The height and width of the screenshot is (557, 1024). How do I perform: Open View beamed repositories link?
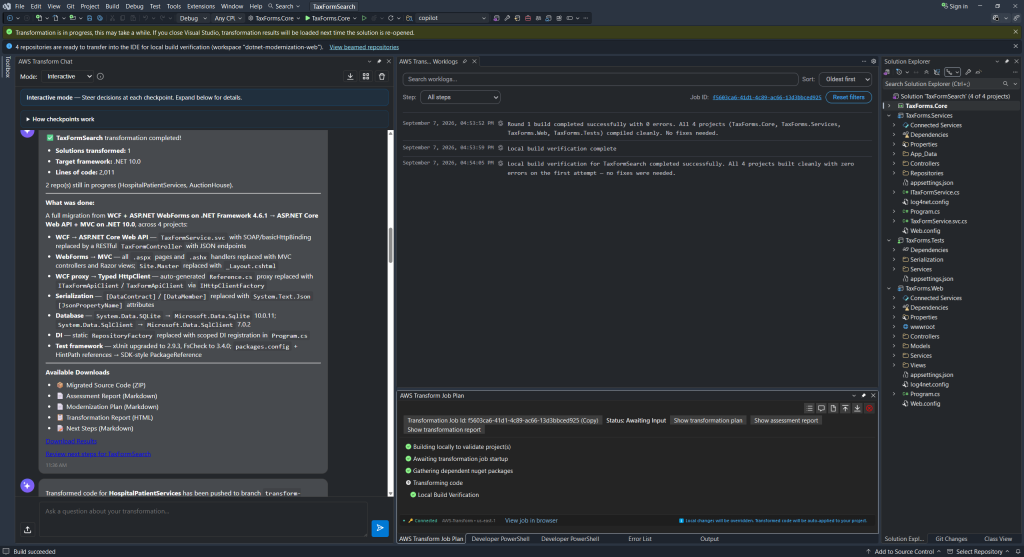point(364,47)
